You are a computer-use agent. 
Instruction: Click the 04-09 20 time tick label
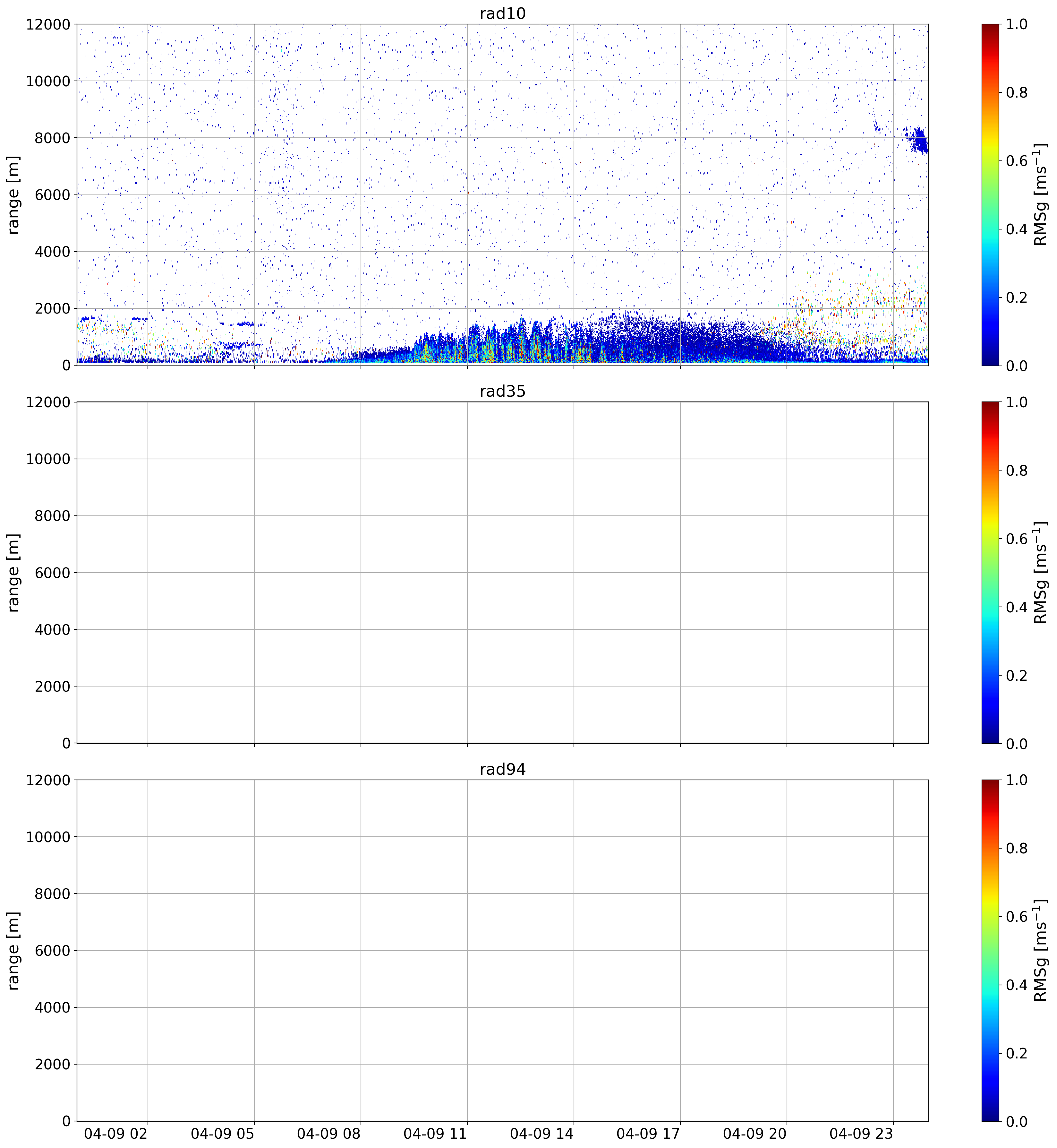click(754, 1134)
